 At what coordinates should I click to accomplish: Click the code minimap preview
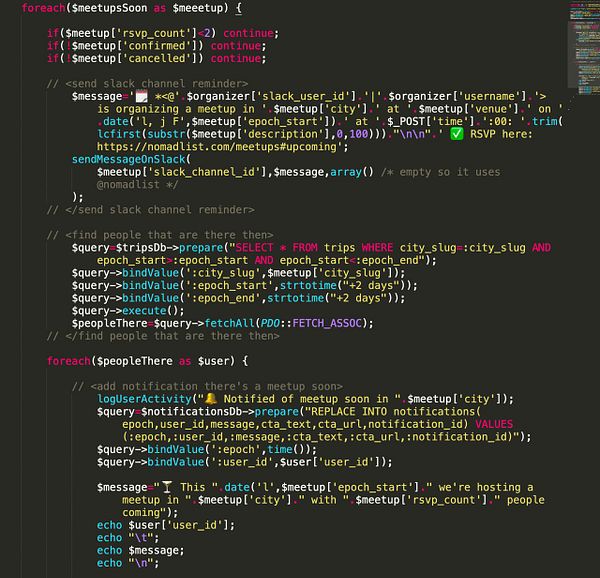[584, 48]
